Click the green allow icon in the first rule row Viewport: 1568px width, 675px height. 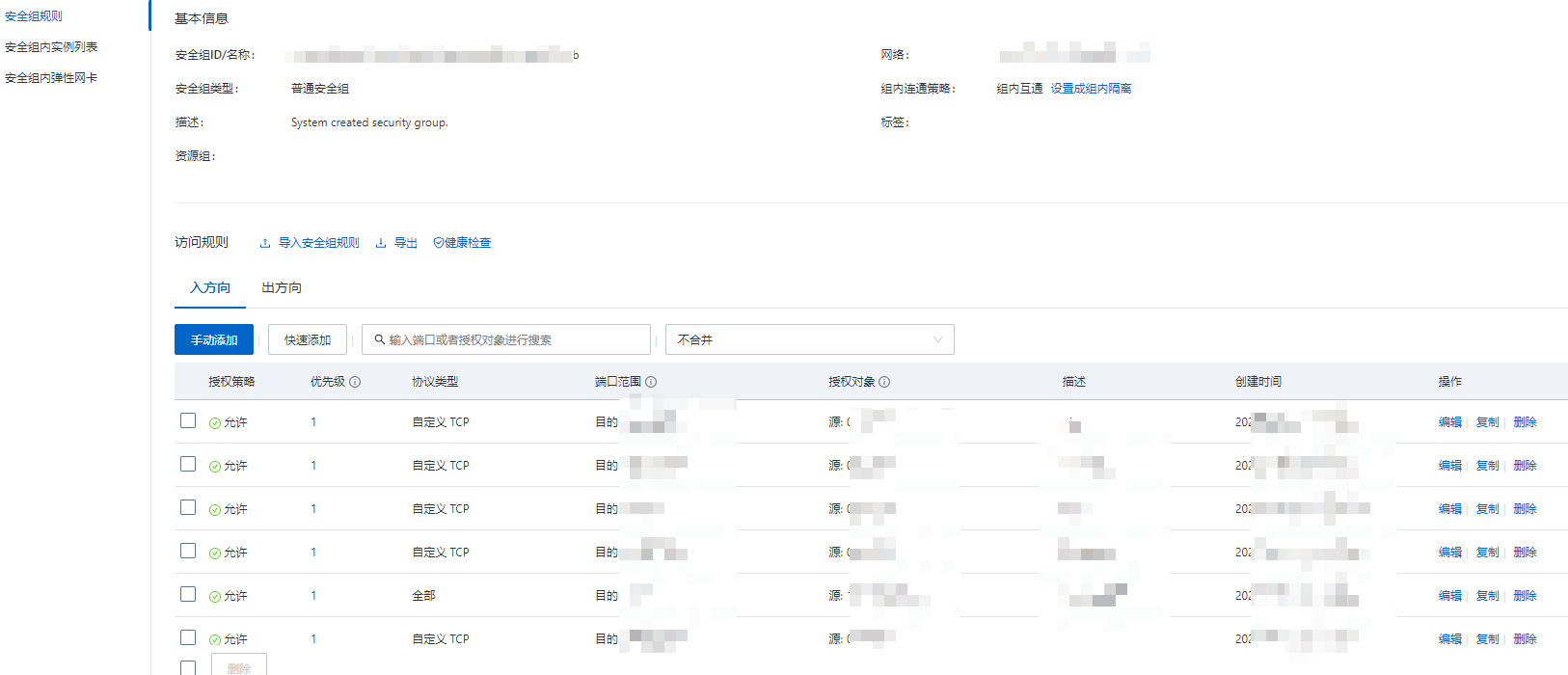click(215, 423)
